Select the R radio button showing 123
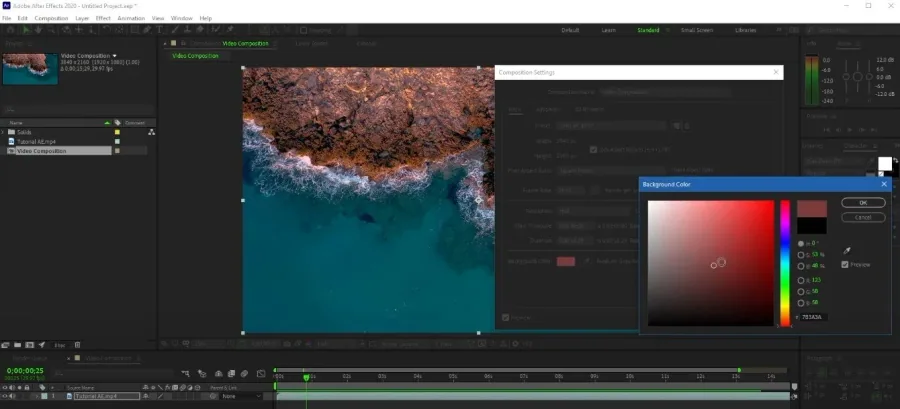This screenshot has height=409, width=900. click(801, 281)
